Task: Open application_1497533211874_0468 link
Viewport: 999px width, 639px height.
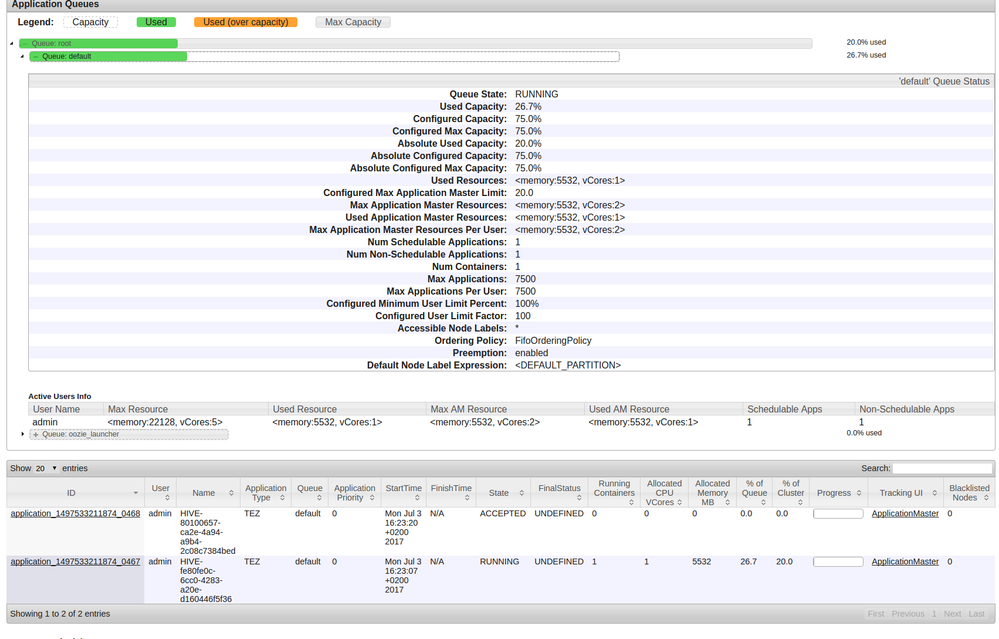Action: [x=75, y=513]
